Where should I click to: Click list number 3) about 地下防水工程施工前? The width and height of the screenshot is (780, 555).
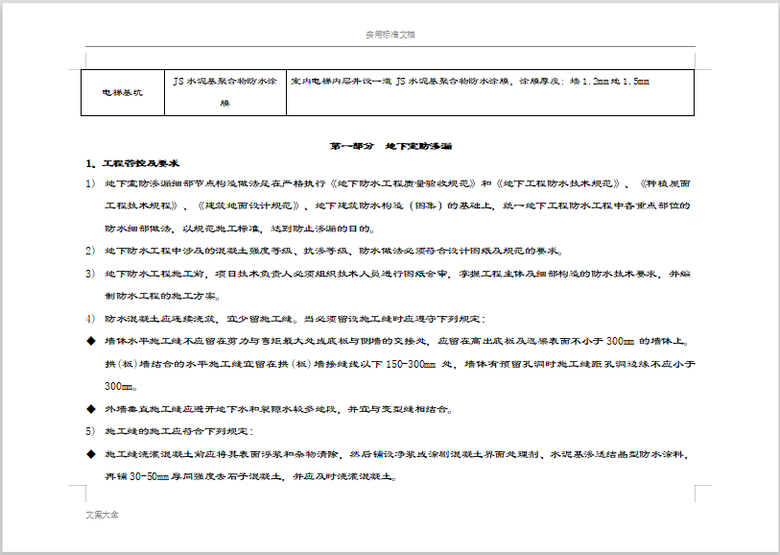point(90,273)
